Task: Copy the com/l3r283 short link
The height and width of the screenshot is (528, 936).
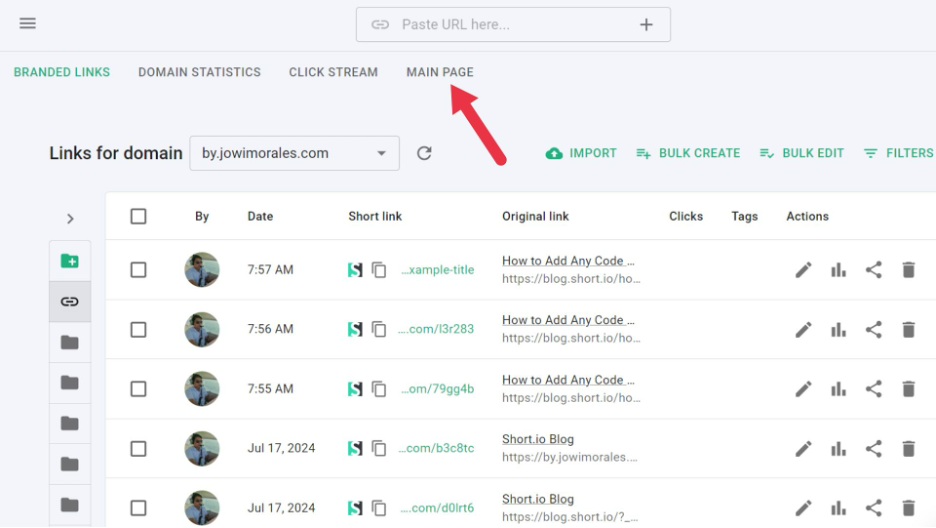Action: [379, 329]
